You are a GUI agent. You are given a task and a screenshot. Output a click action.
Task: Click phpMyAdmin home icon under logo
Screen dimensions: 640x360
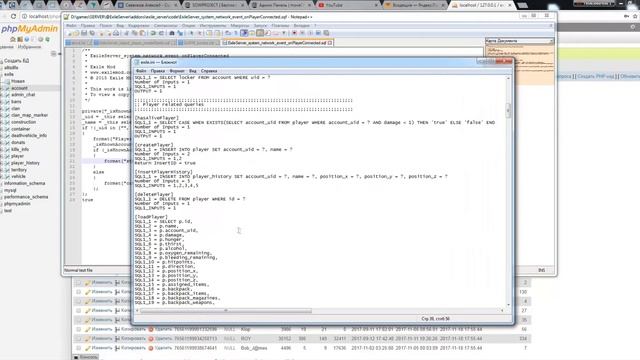pyautogui.click(x=13, y=39)
